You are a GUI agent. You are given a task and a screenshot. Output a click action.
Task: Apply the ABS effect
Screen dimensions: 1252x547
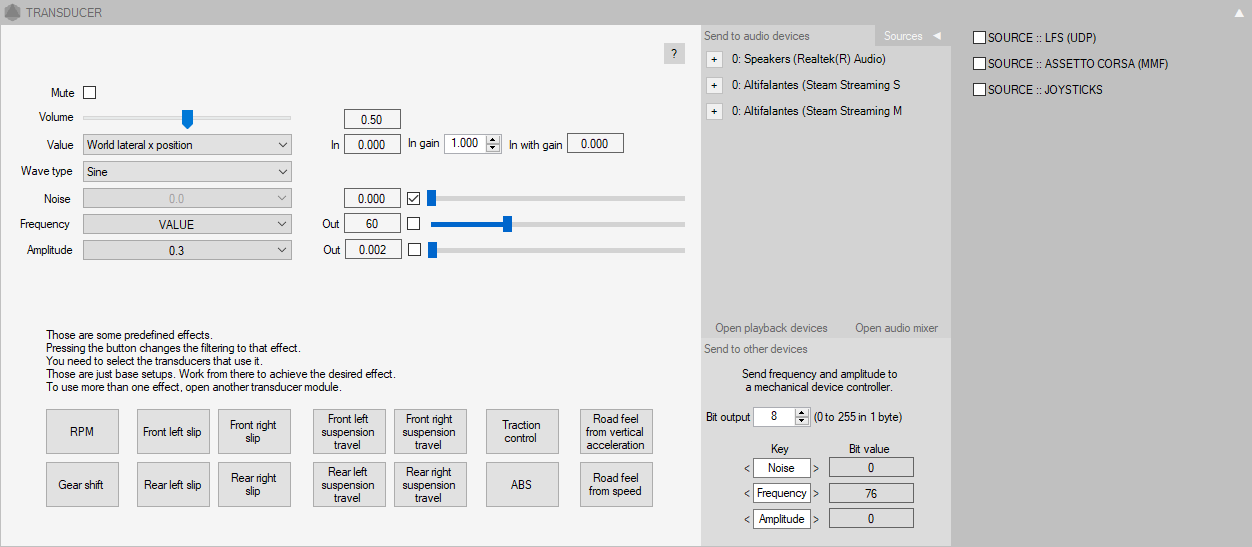pyautogui.click(x=522, y=485)
